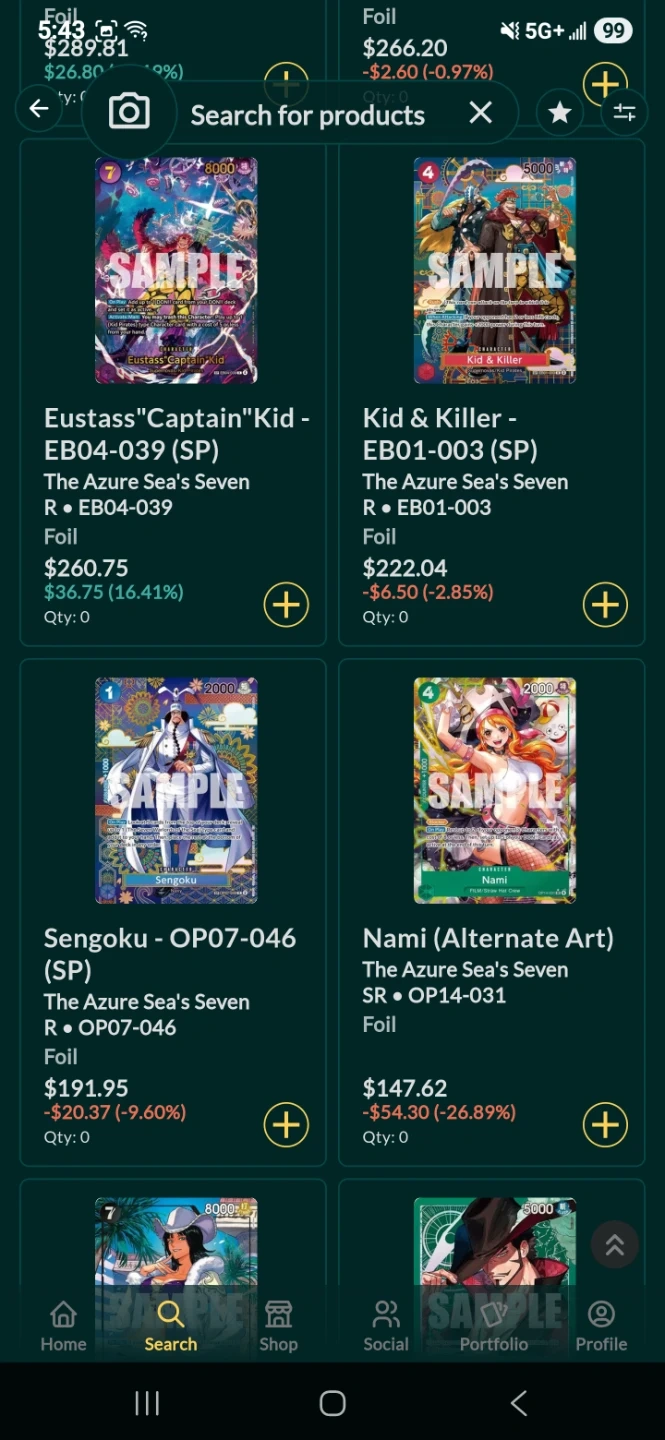
Task: Open Nami Alternate Art card image
Action: click(x=495, y=790)
